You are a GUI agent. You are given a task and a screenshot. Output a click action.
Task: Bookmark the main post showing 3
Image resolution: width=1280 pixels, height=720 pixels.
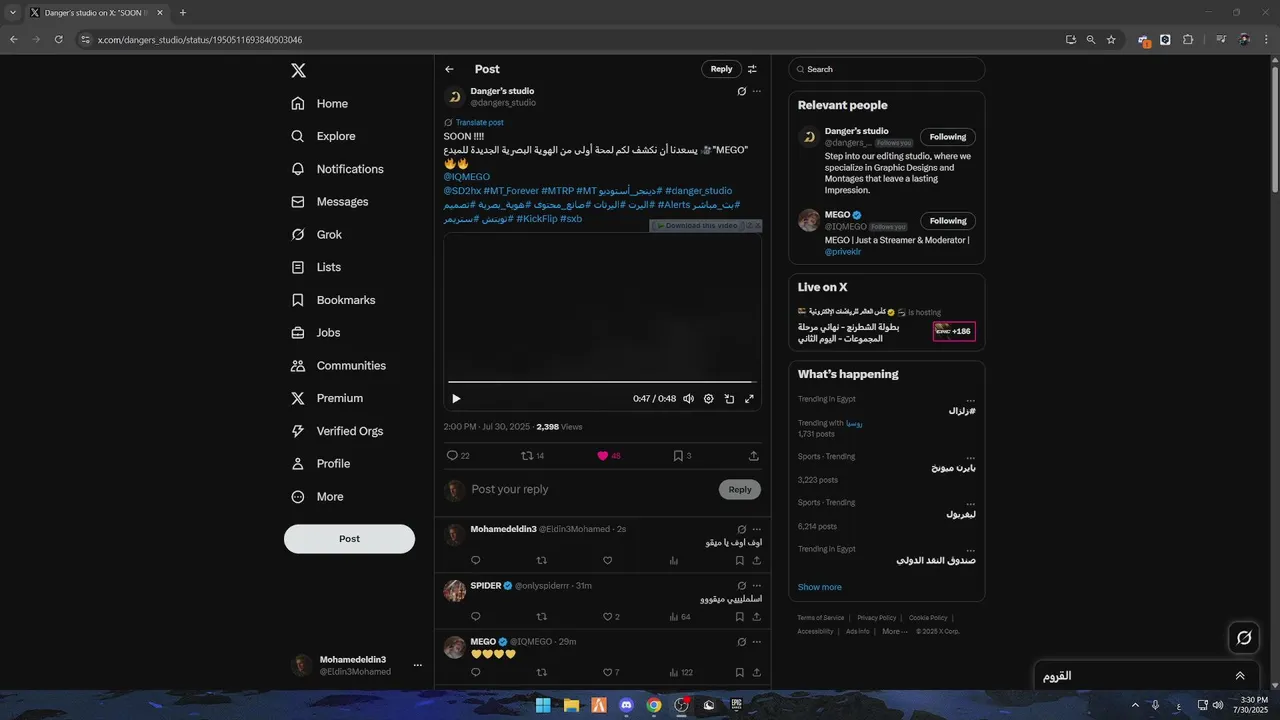click(678, 456)
